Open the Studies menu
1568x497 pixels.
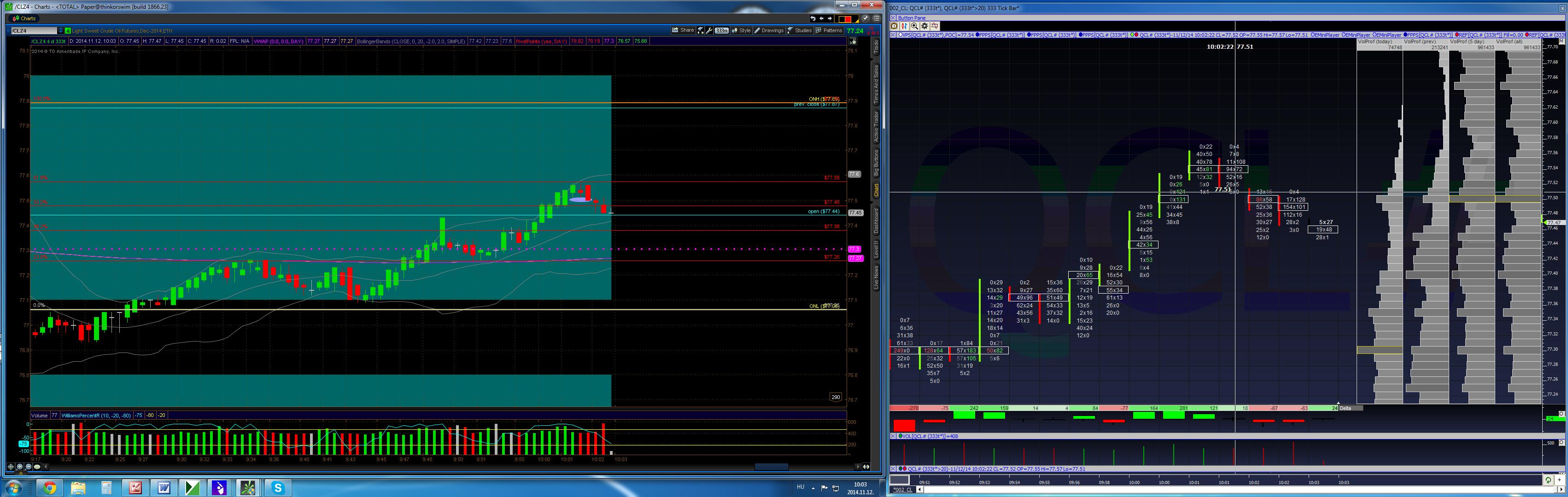tap(799, 30)
